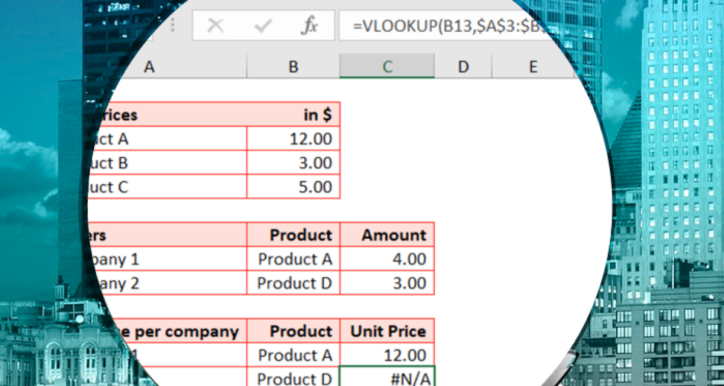The height and width of the screenshot is (386, 724).
Task: Select the price cell showing 5.00
Action: [x=293, y=187]
